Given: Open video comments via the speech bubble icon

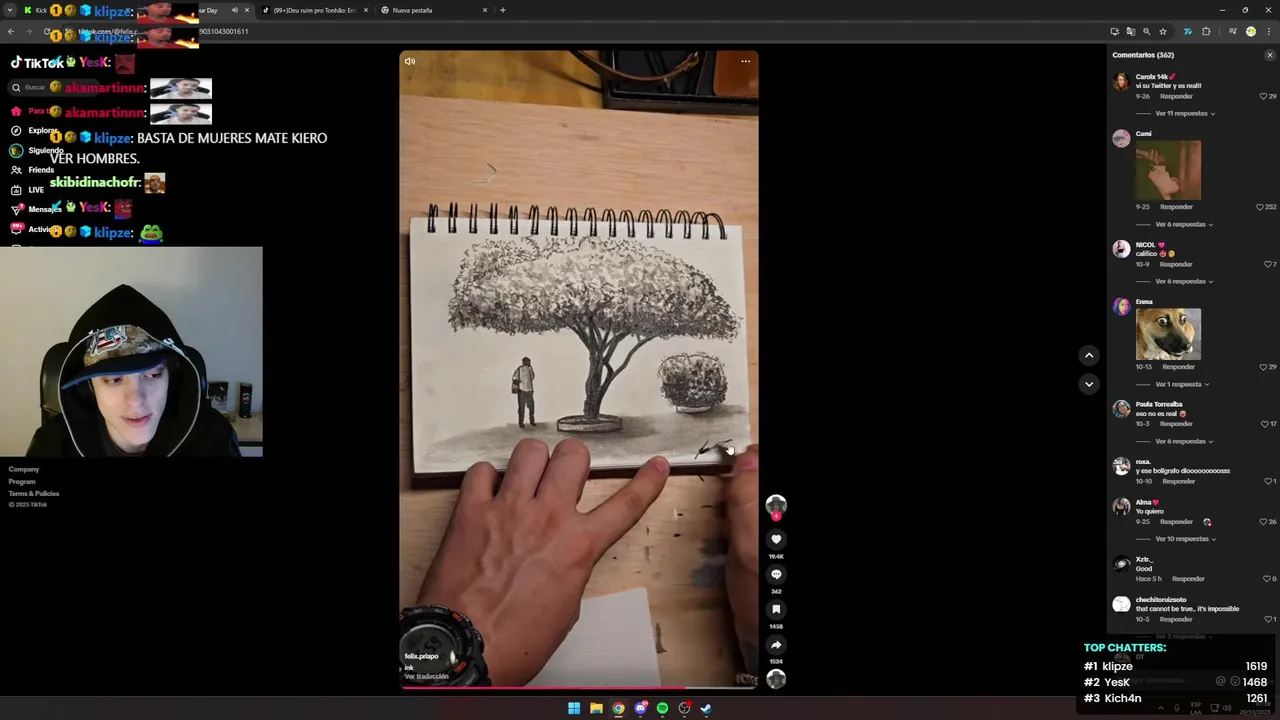Looking at the screenshot, I should tap(776, 575).
